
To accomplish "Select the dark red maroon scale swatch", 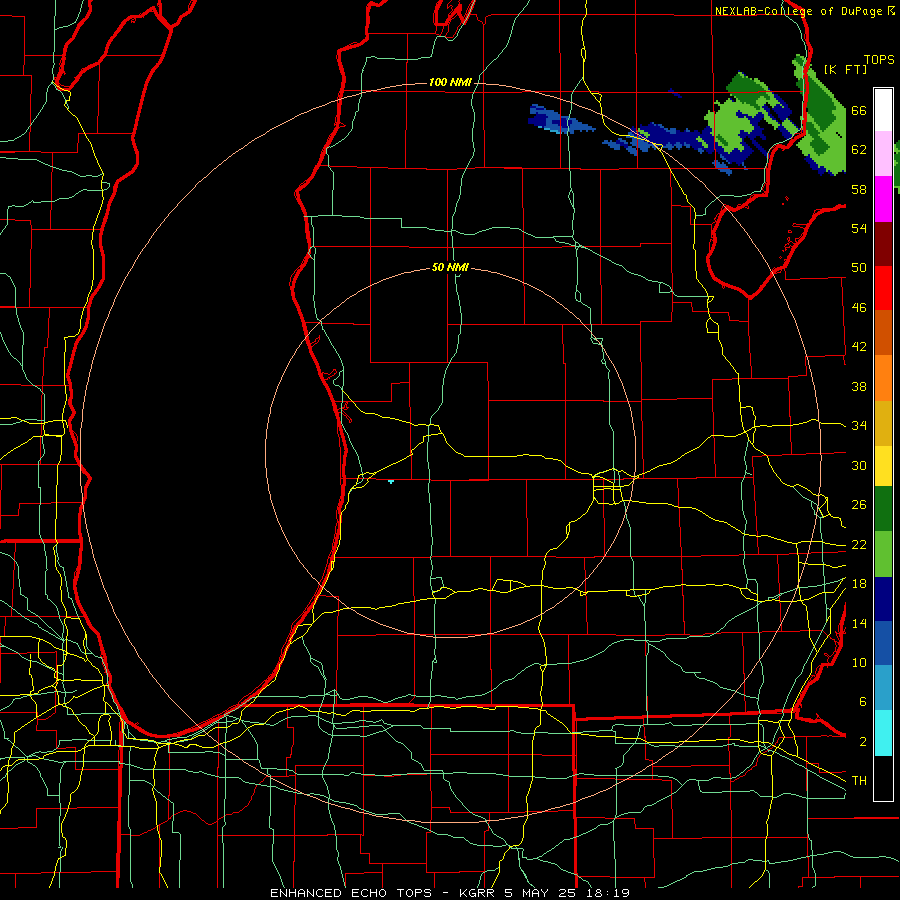I will point(883,243).
